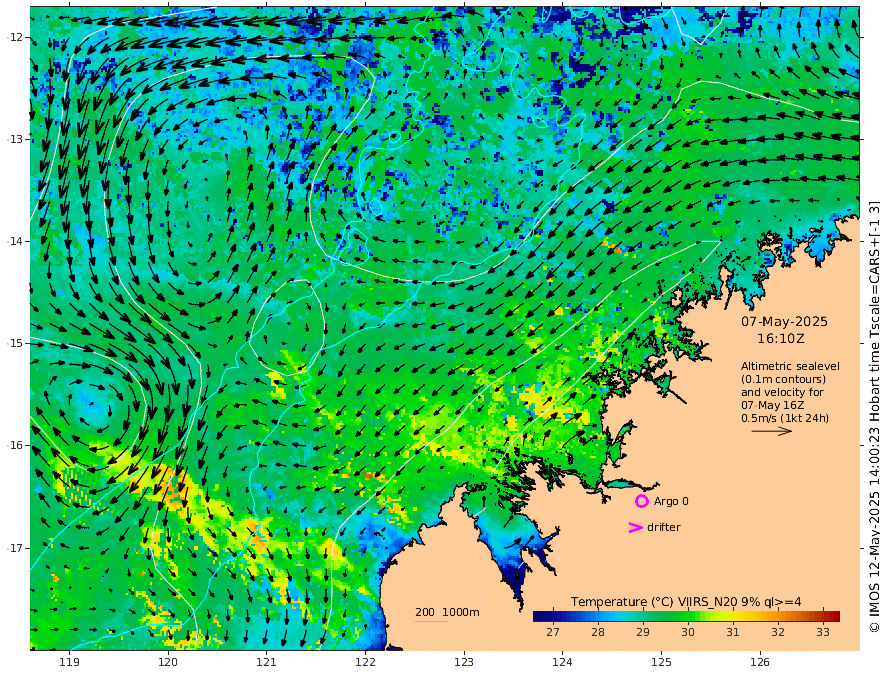Click the colorbar tick label 30
This screenshot has height=680, width=880.
(688, 632)
